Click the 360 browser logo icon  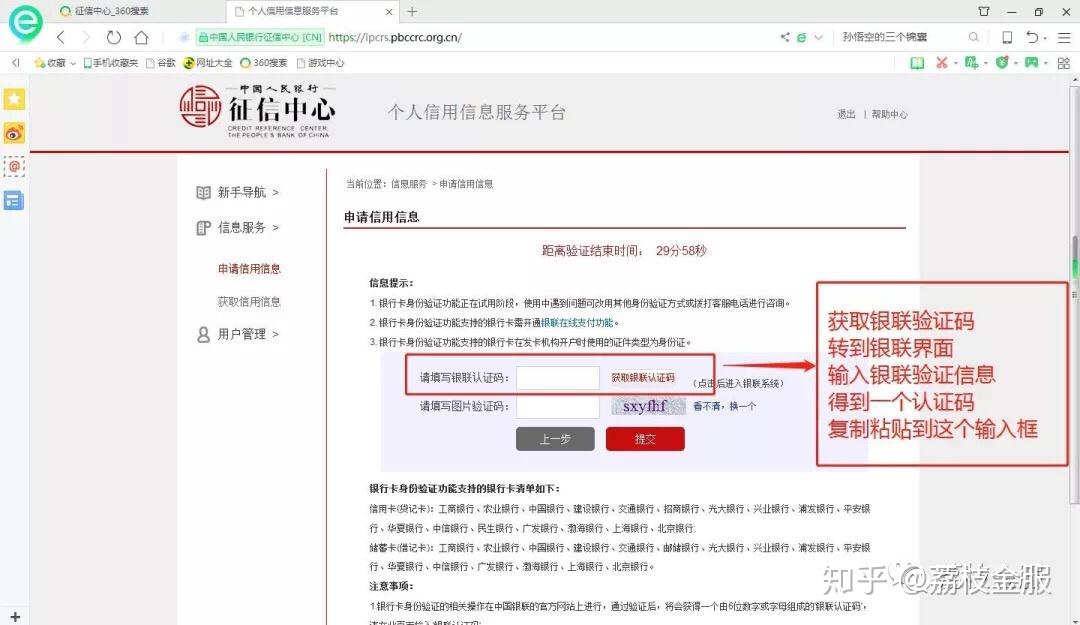click(25, 23)
